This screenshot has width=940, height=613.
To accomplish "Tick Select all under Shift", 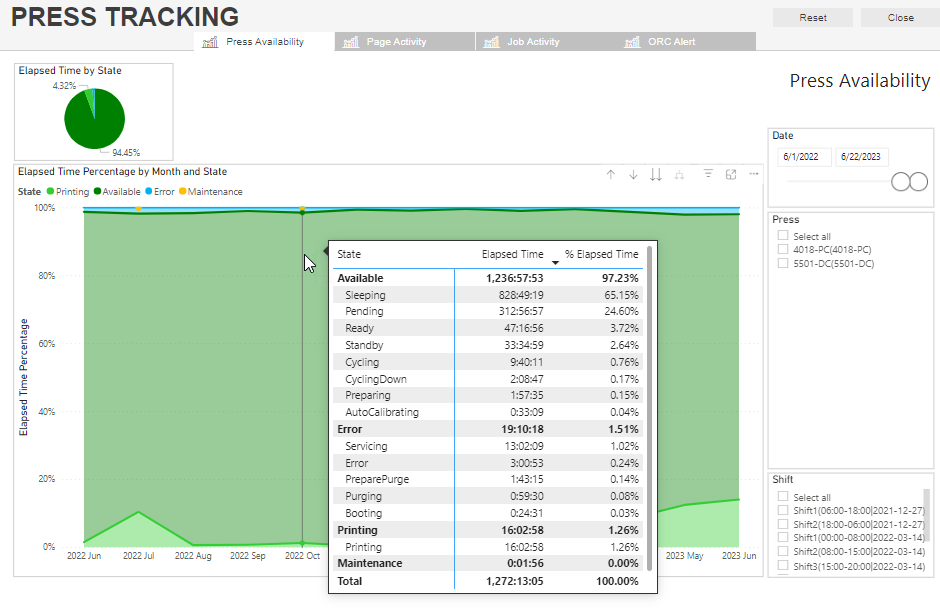I will (784, 497).
